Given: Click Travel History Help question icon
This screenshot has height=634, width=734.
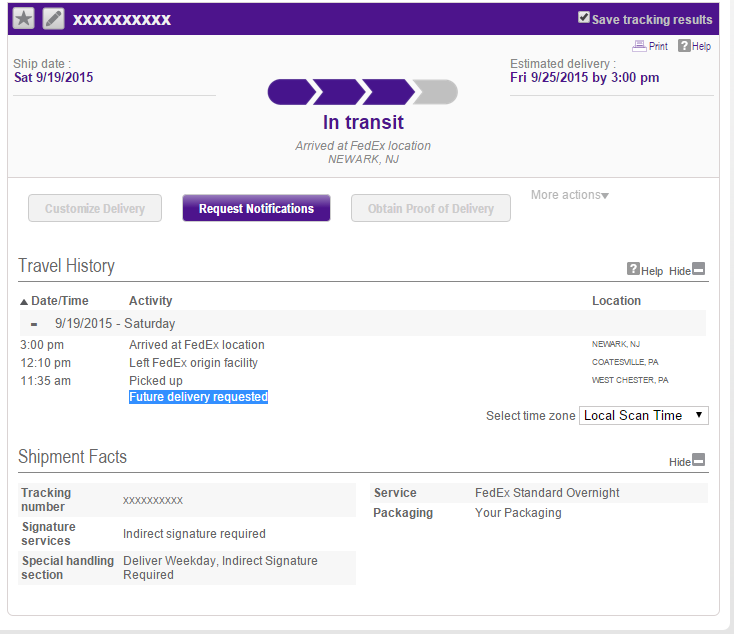Looking at the screenshot, I should 633,269.
